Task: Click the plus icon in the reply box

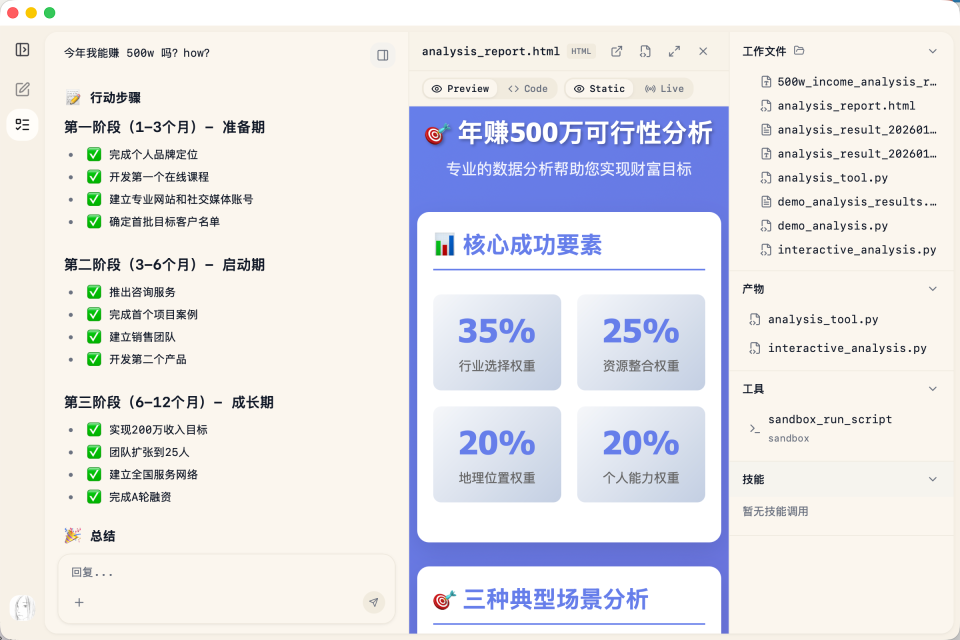Action: click(80, 603)
